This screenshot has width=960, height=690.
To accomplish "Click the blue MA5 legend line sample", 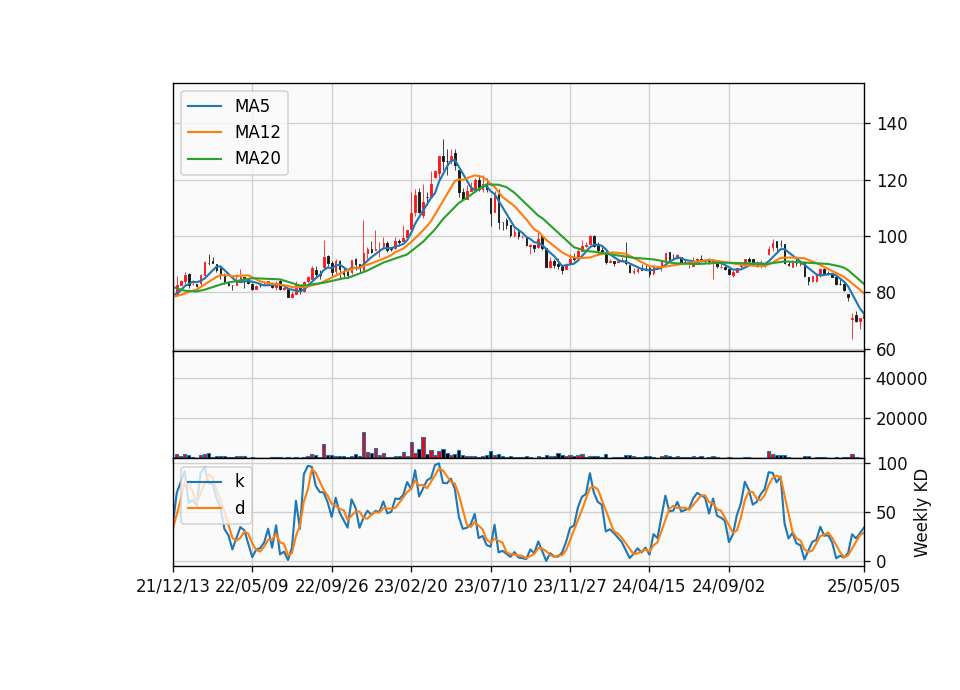I will click(204, 106).
